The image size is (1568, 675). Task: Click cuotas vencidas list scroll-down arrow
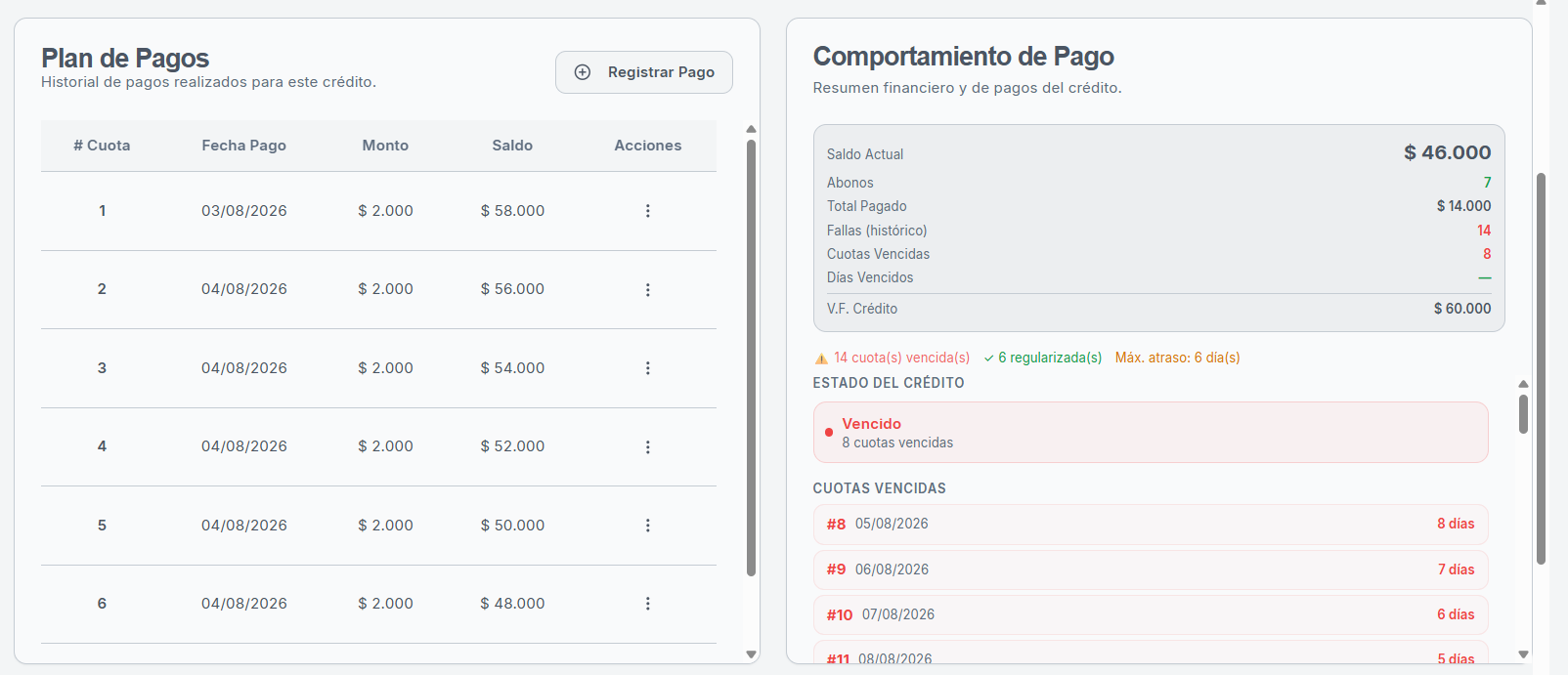[1523, 654]
